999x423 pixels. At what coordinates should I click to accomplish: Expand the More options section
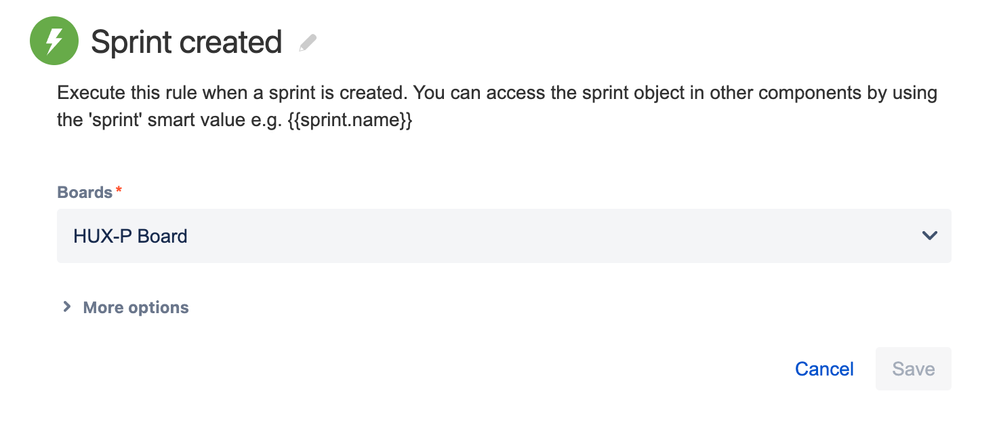pos(125,307)
